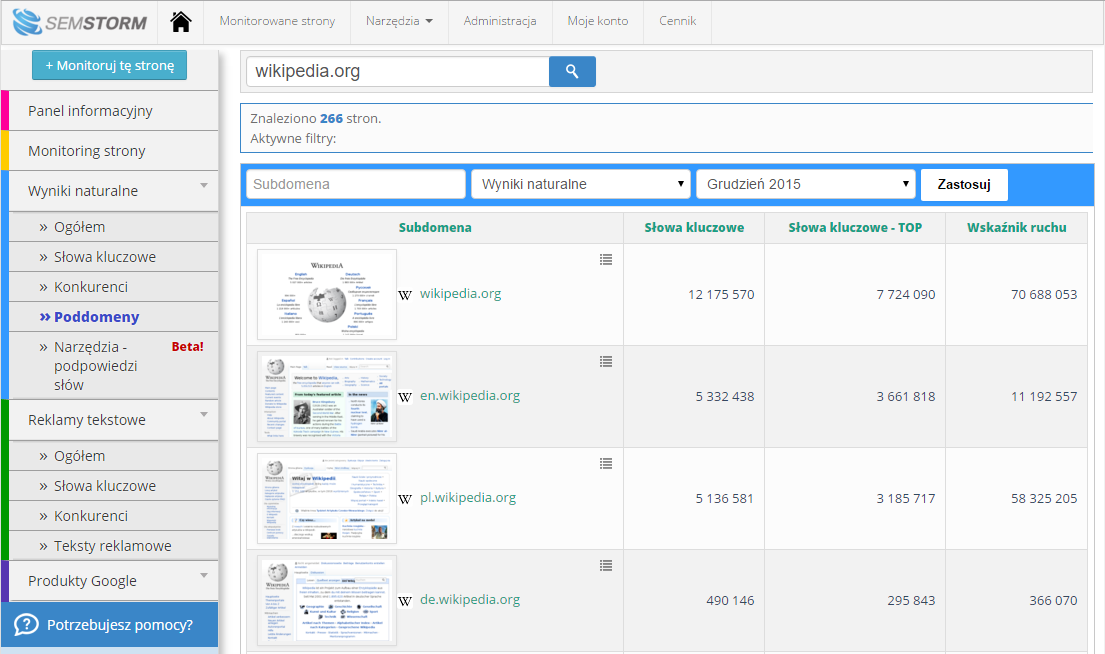Click the domain search field containing wikipedia.org
The width and height of the screenshot is (1105, 654).
click(x=397, y=71)
